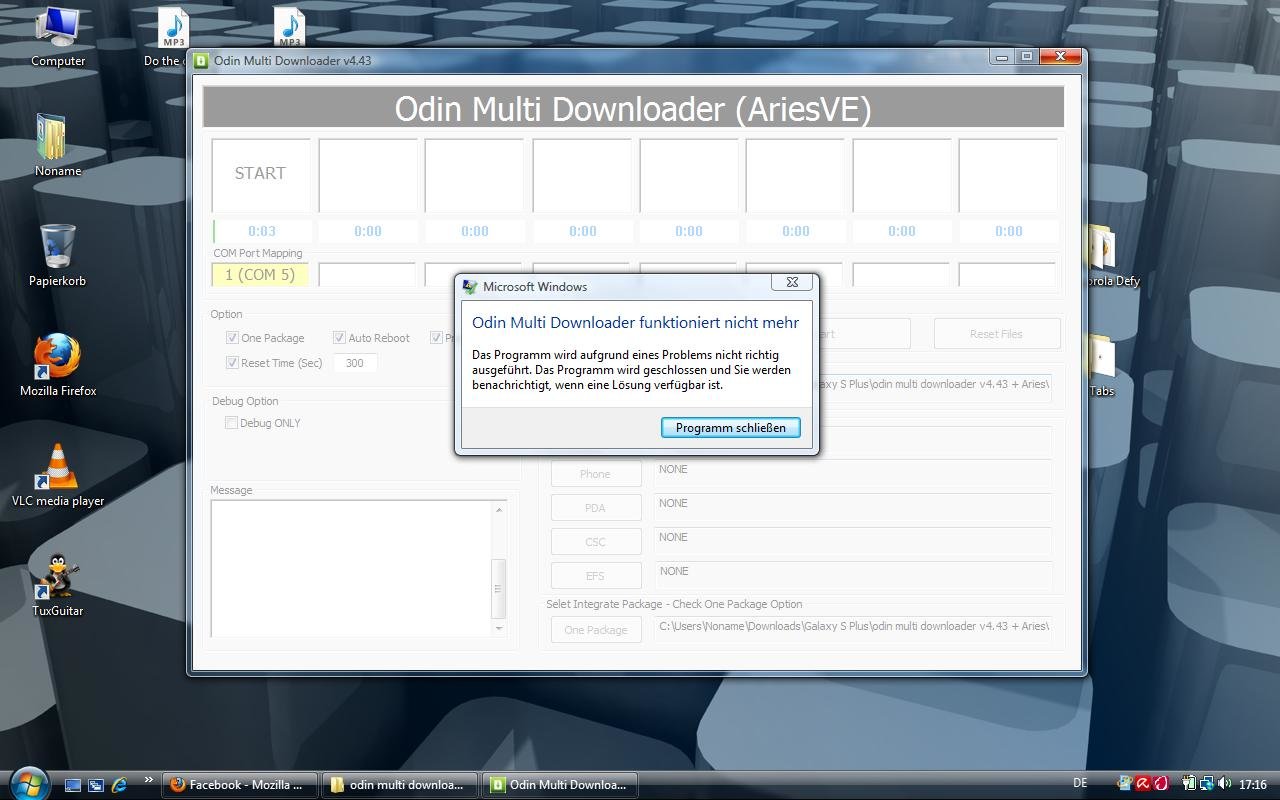This screenshot has width=1280, height=800.
Task: Open the Computer desktop icon
Action: pos(58,37)
